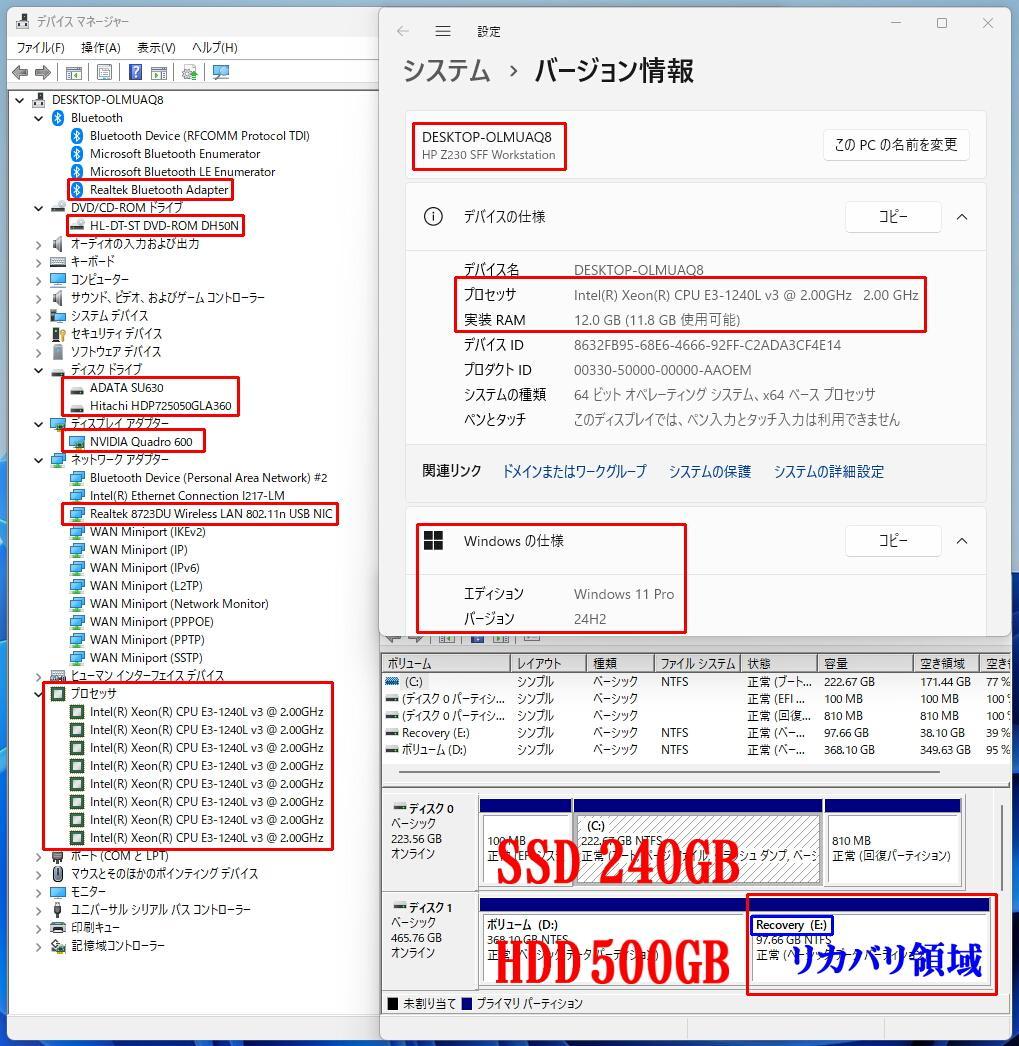Select NVIDIA Quadro 600 under display adapters
This screenshot has width=1019, height=1046.
[x=143, y=441]
